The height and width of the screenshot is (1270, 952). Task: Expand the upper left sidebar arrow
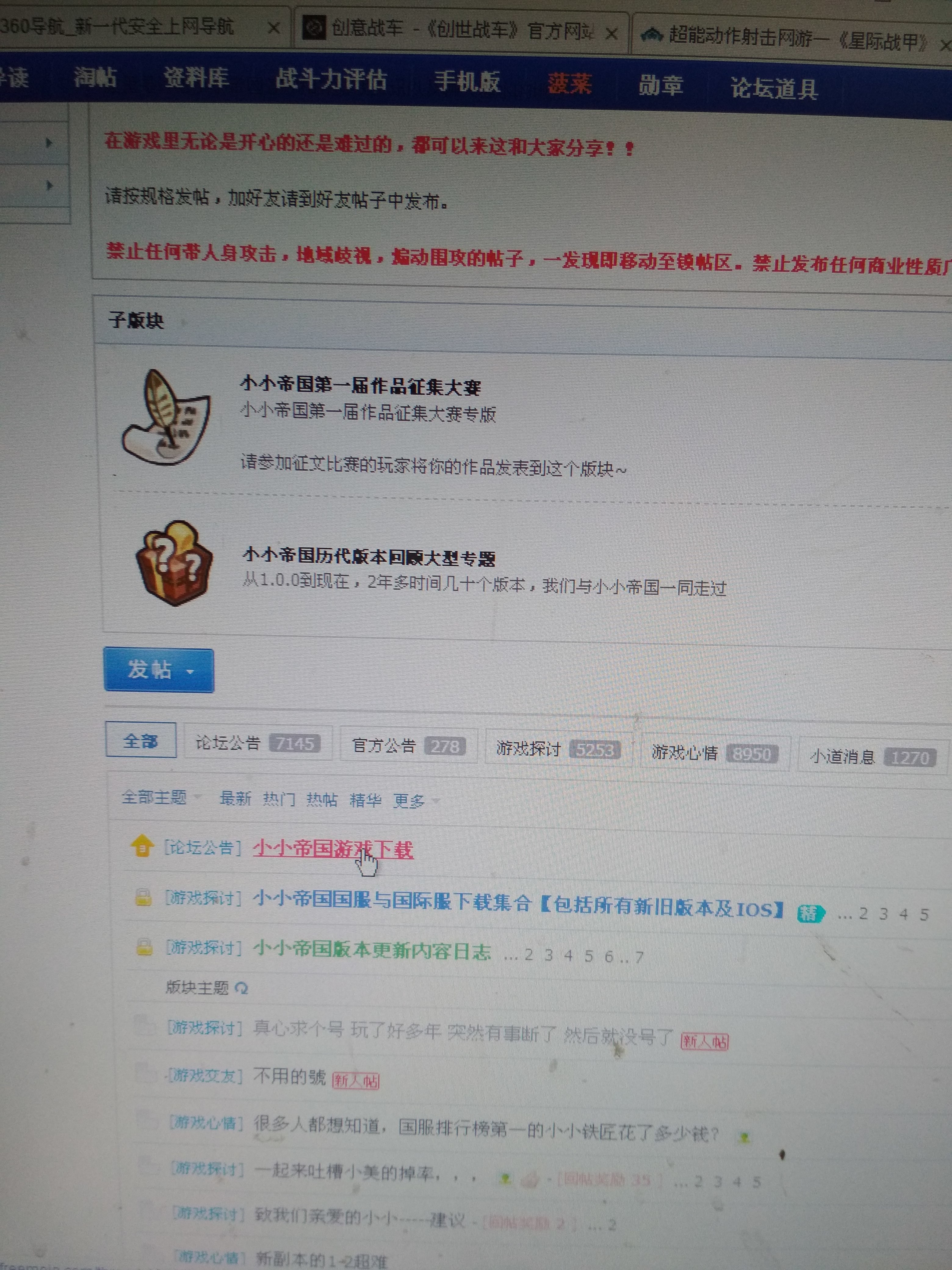49,142
